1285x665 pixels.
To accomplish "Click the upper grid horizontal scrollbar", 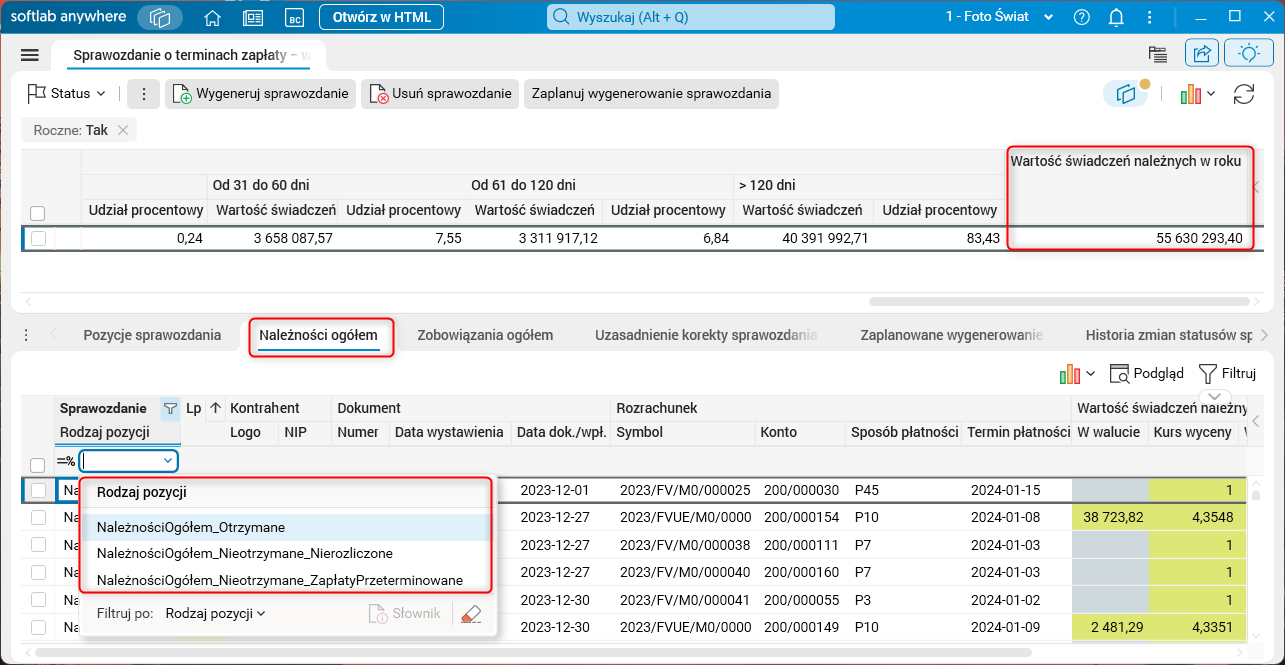I will (x=1061, y=300).
